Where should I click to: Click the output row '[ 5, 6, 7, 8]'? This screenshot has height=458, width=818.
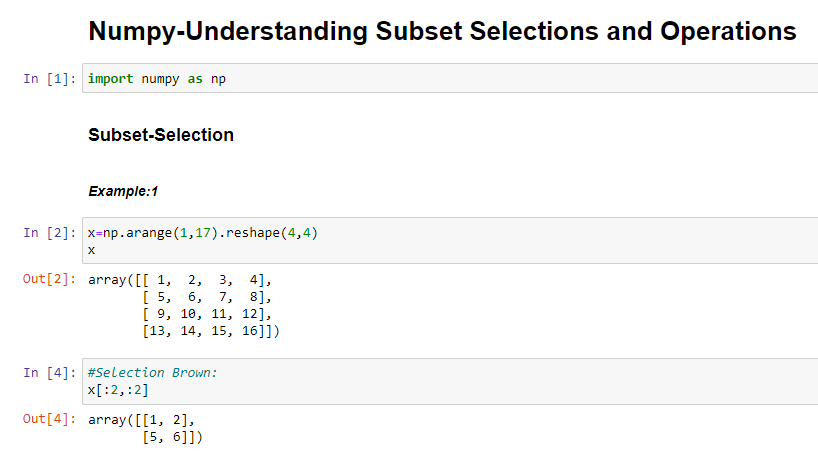(x=207, y=297)
